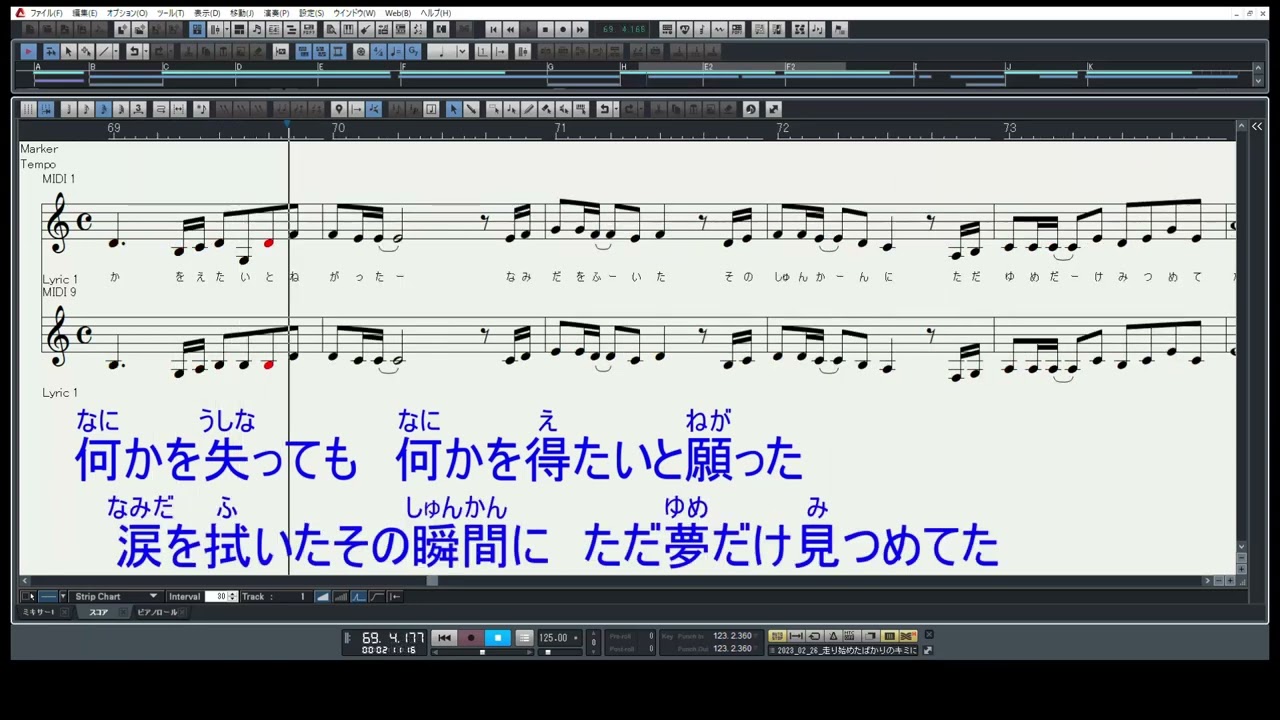Click the flag marker icon in top toolbar
The width and height of the screenshot is (1280, 720).
pyautogui.click(x=839, y=29)
